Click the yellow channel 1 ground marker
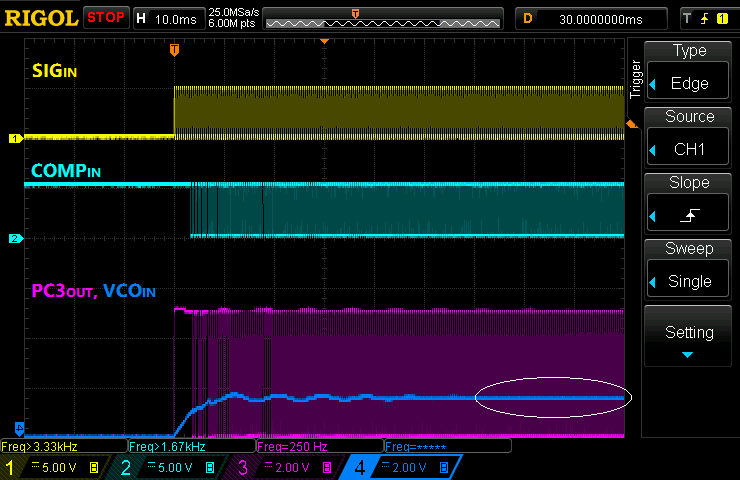The height and width of the screenshot is (480, 740). coord(15,138)
